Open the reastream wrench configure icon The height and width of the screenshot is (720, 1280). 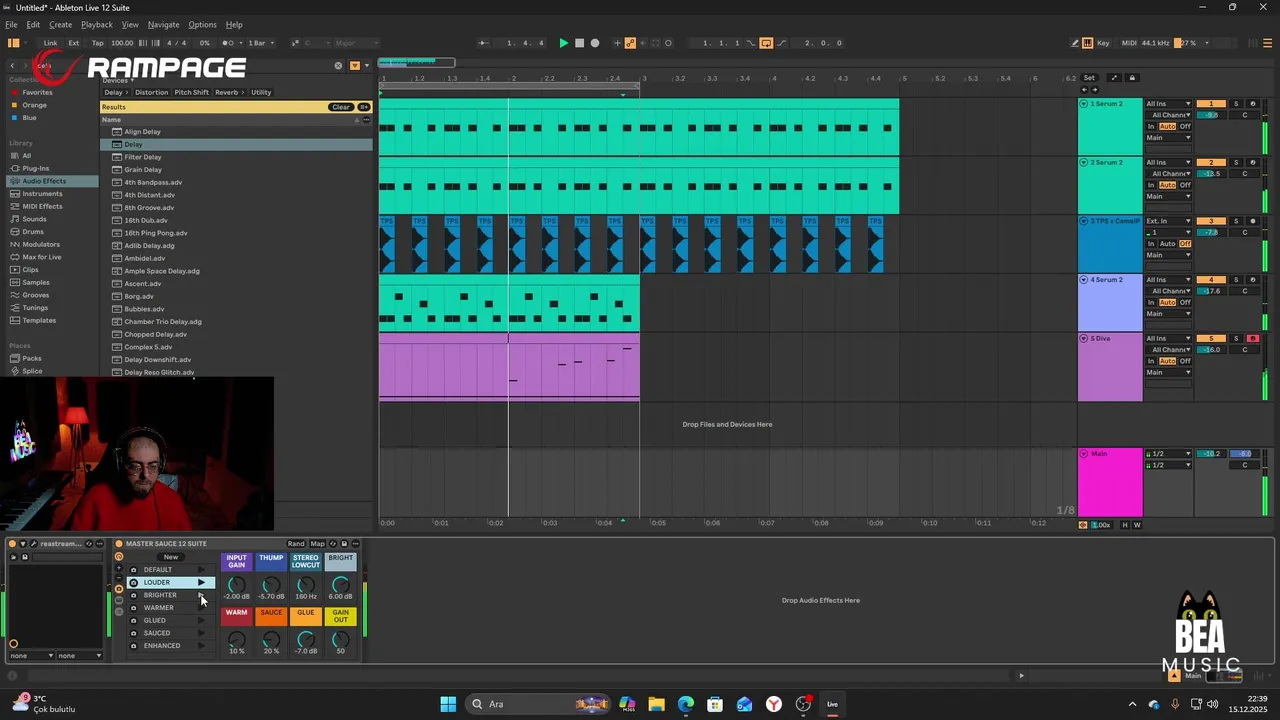(x=33, y=544)
